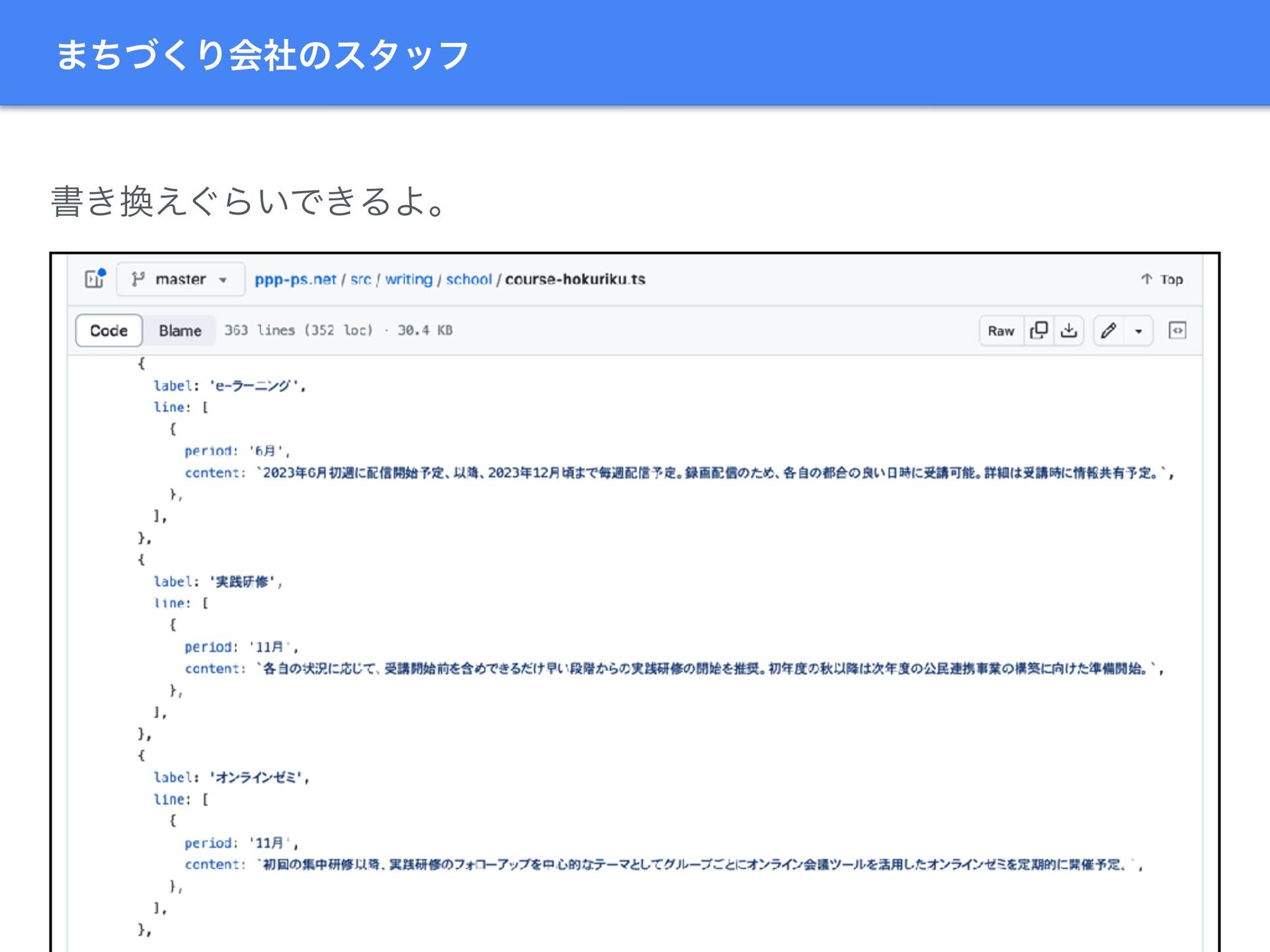Navigate to the school folder breadcrumb
Screen dimensions: 1270x952
point(469,279)
